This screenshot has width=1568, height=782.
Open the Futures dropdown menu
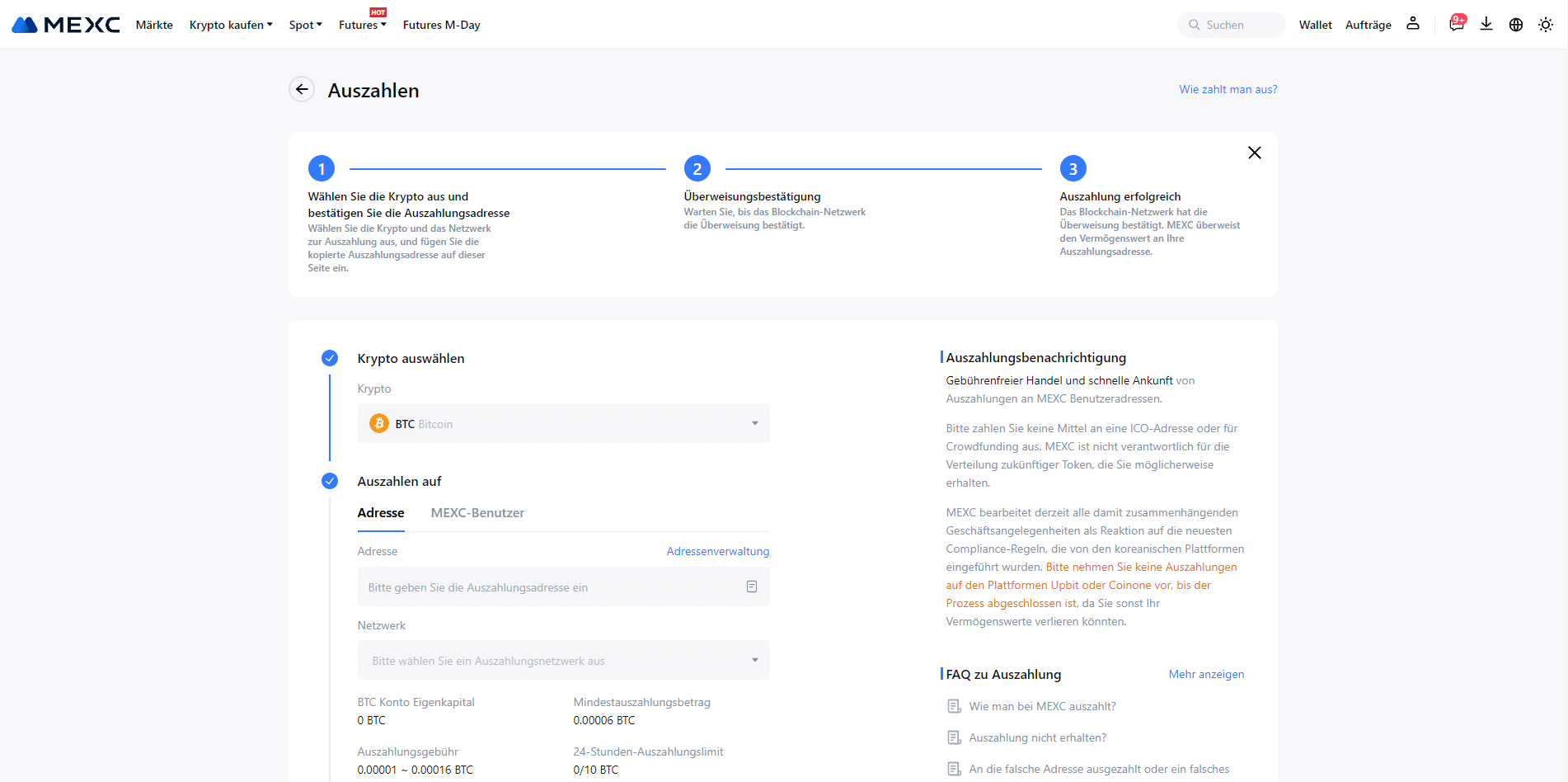[x=363, y=25]
